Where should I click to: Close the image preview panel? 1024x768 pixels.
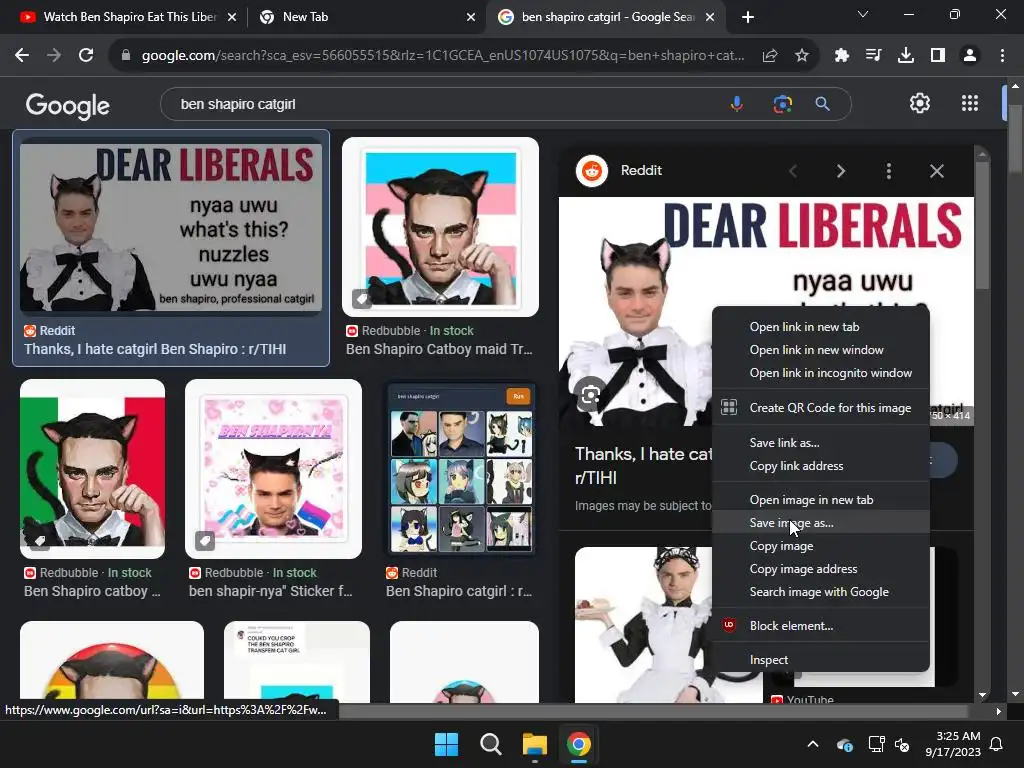click(x=936, y=171)
